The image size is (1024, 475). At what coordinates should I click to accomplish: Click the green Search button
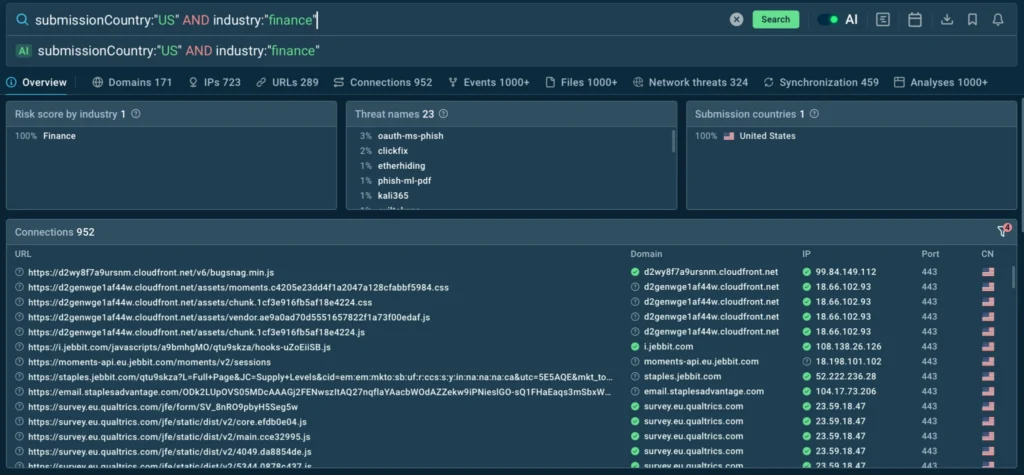776,20
